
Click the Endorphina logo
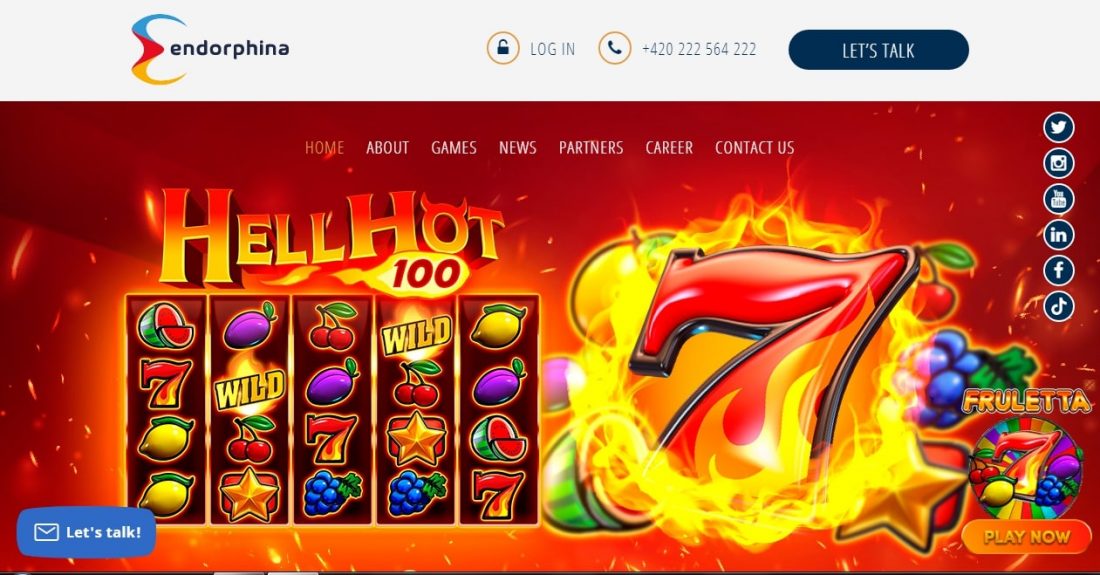[210, 49]
